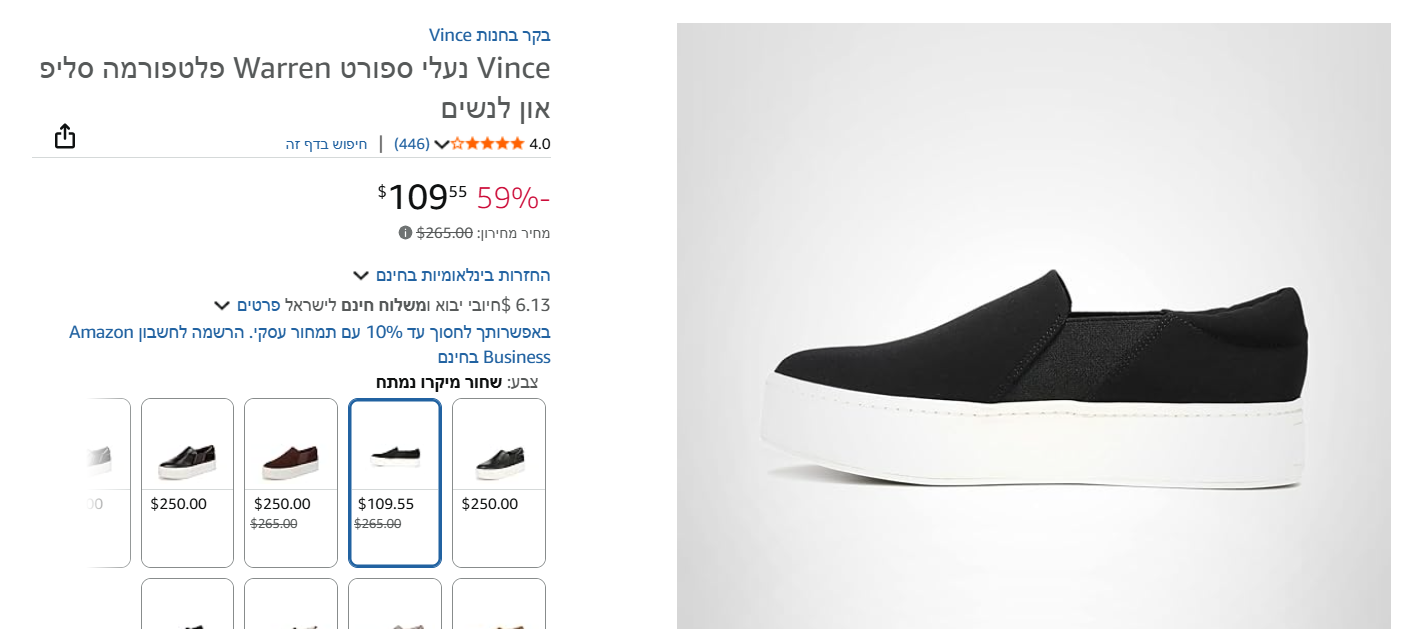1407x629 pixels.
Task: Open the chevron dropdown next to star rating
Action: click(x=441, y=144)
